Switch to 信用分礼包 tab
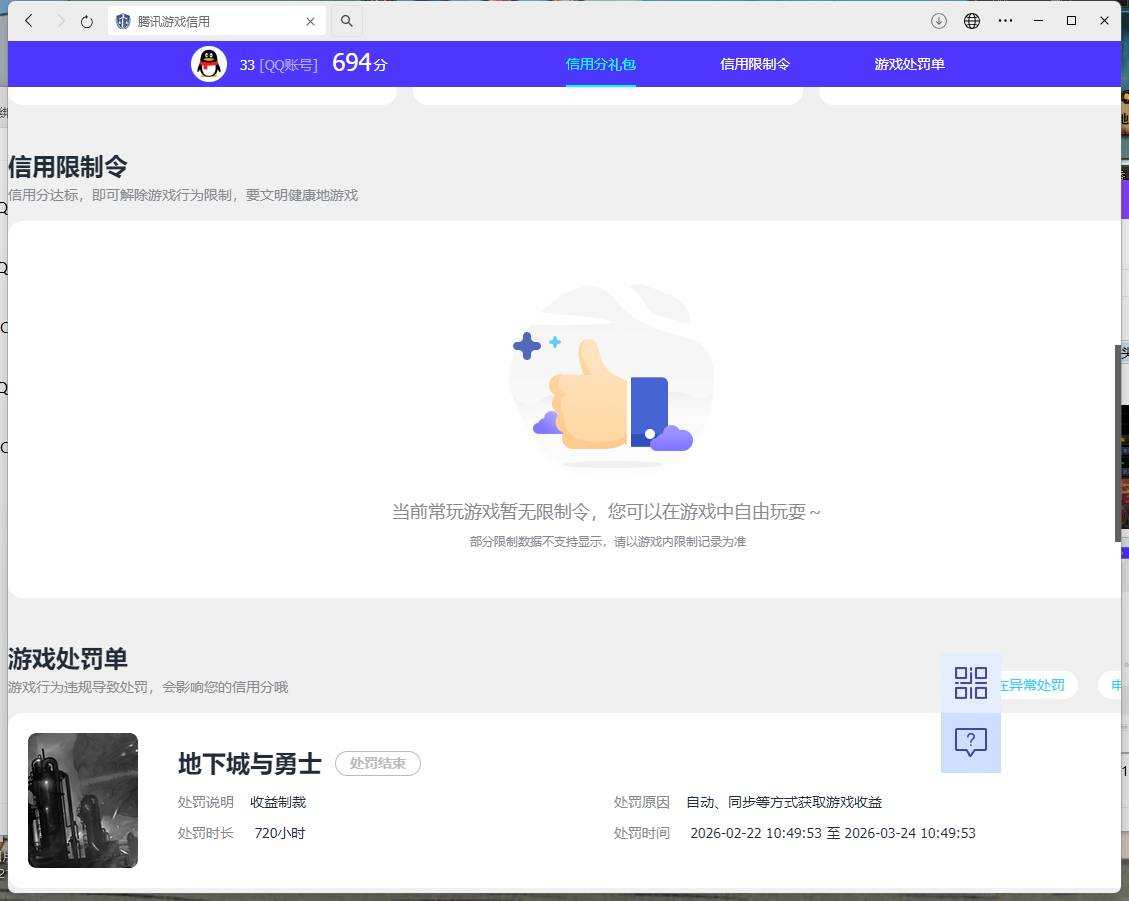This screenshot has width=1129, height=901. pos(601,64)
